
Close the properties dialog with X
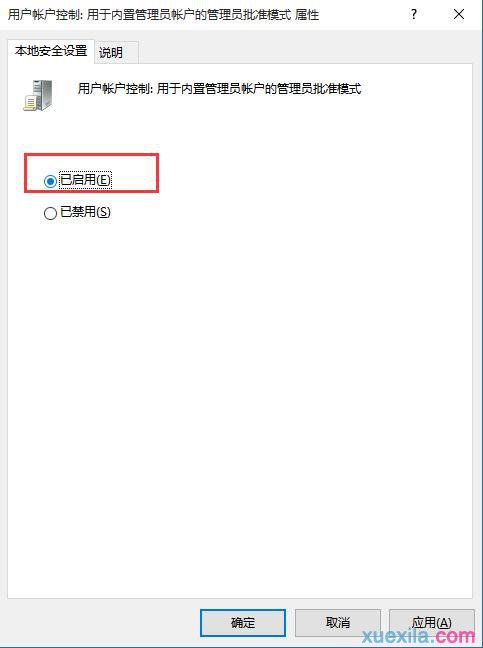pyautogui.click(x=459, y=14)
